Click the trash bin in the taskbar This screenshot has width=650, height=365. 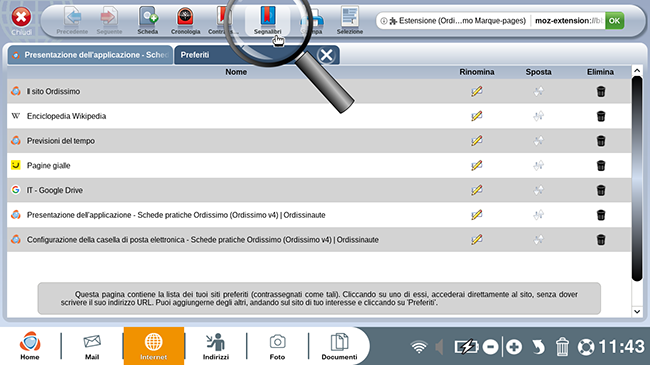pos(562,347)
